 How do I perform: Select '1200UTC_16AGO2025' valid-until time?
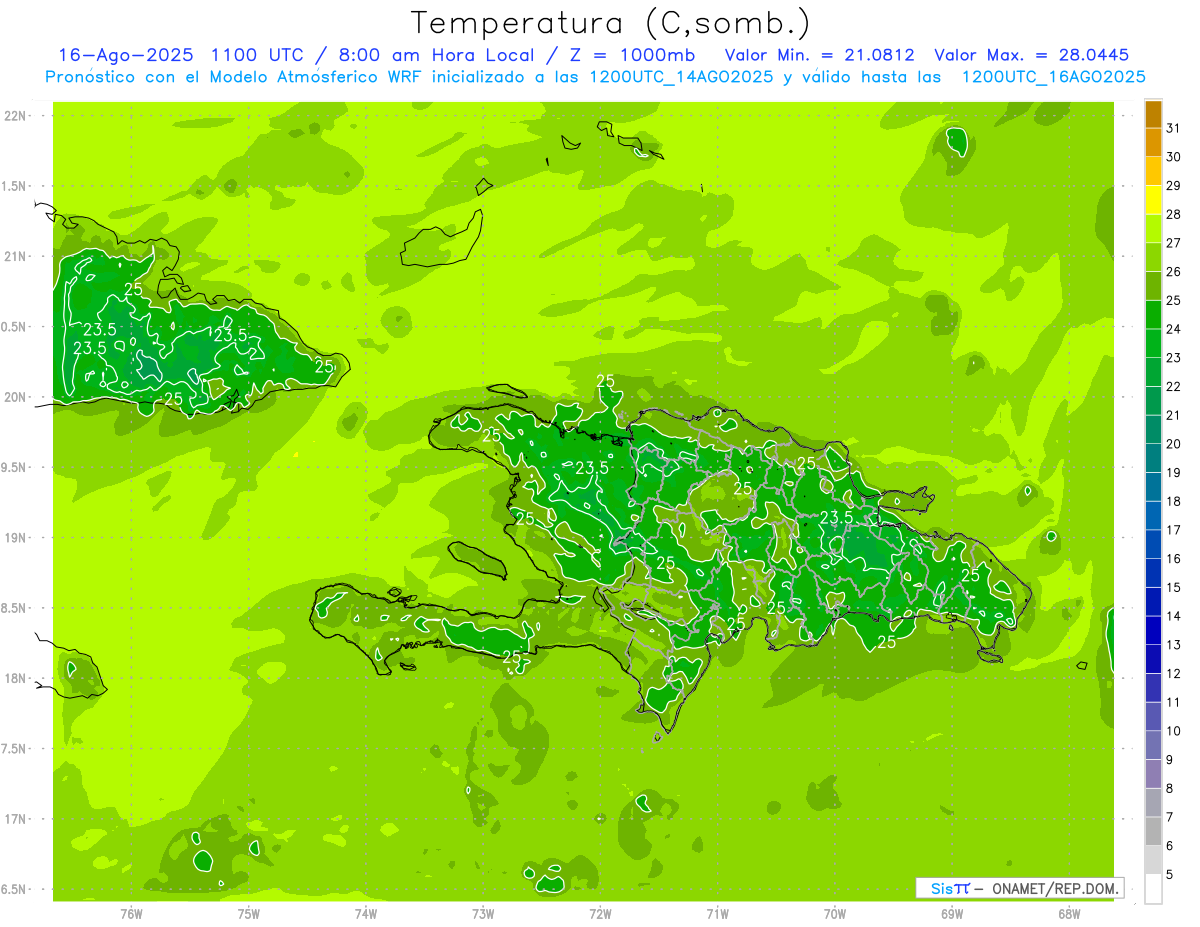1053,77
